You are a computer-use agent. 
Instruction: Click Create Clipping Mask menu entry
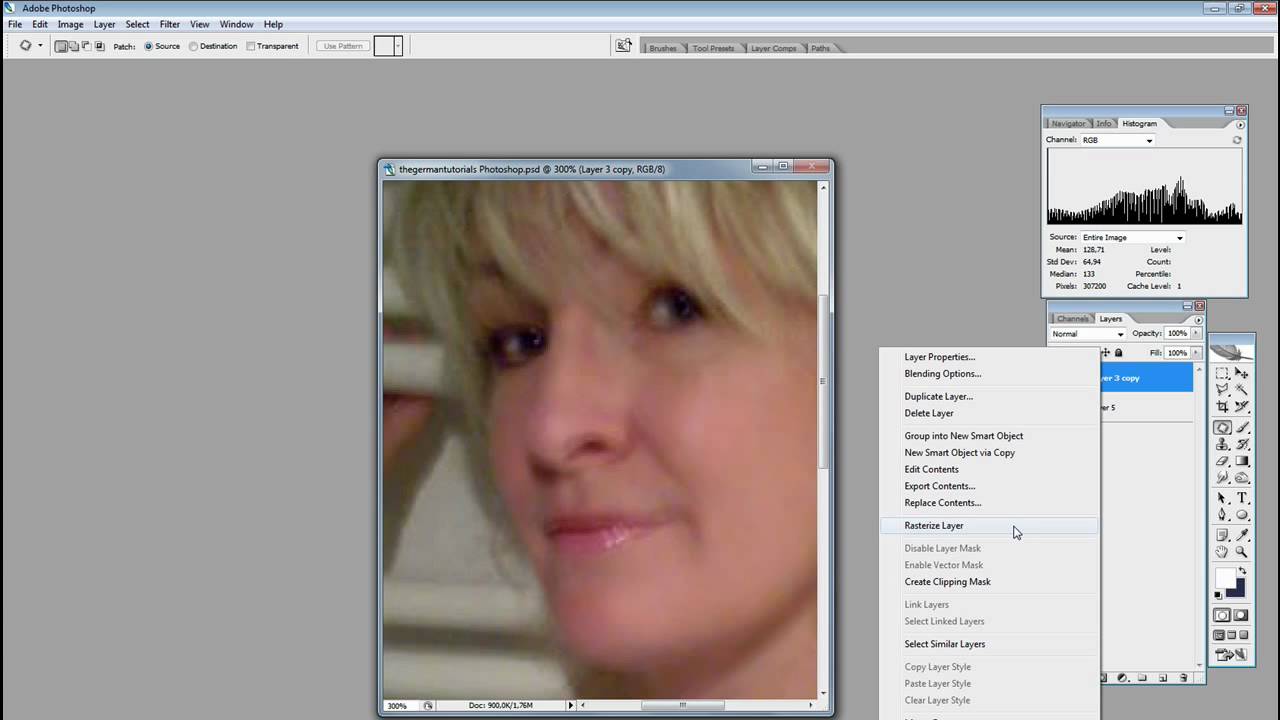click(947, 582)
